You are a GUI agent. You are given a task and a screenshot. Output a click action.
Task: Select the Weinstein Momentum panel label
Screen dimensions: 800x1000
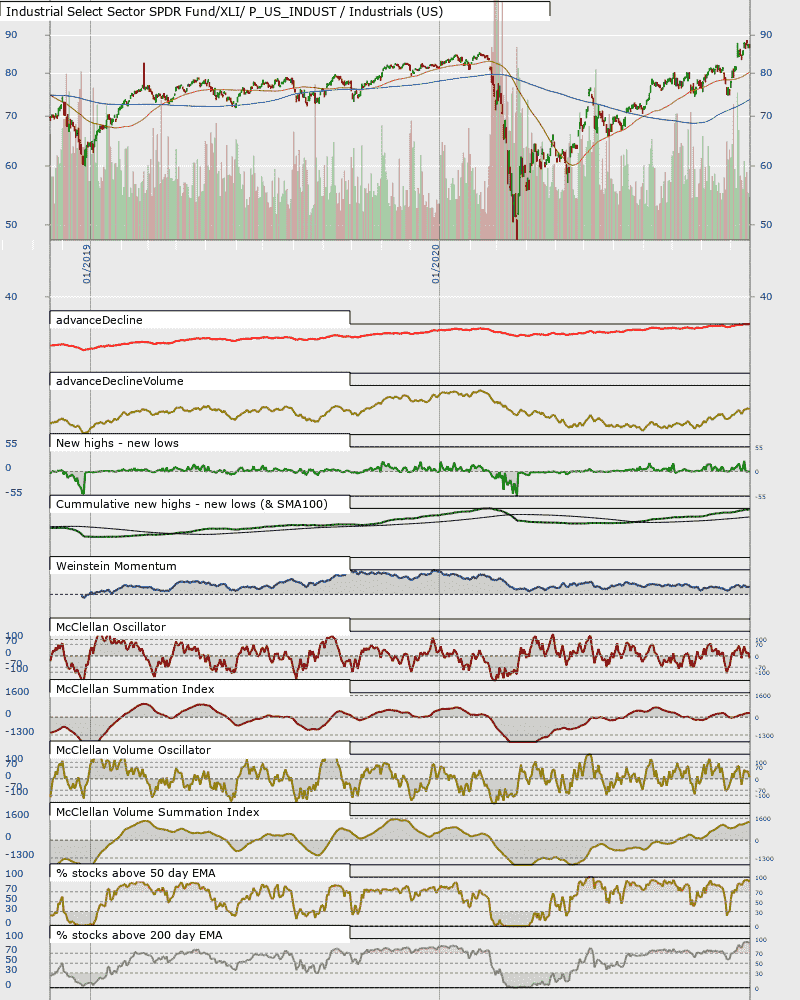click(116, 566)
